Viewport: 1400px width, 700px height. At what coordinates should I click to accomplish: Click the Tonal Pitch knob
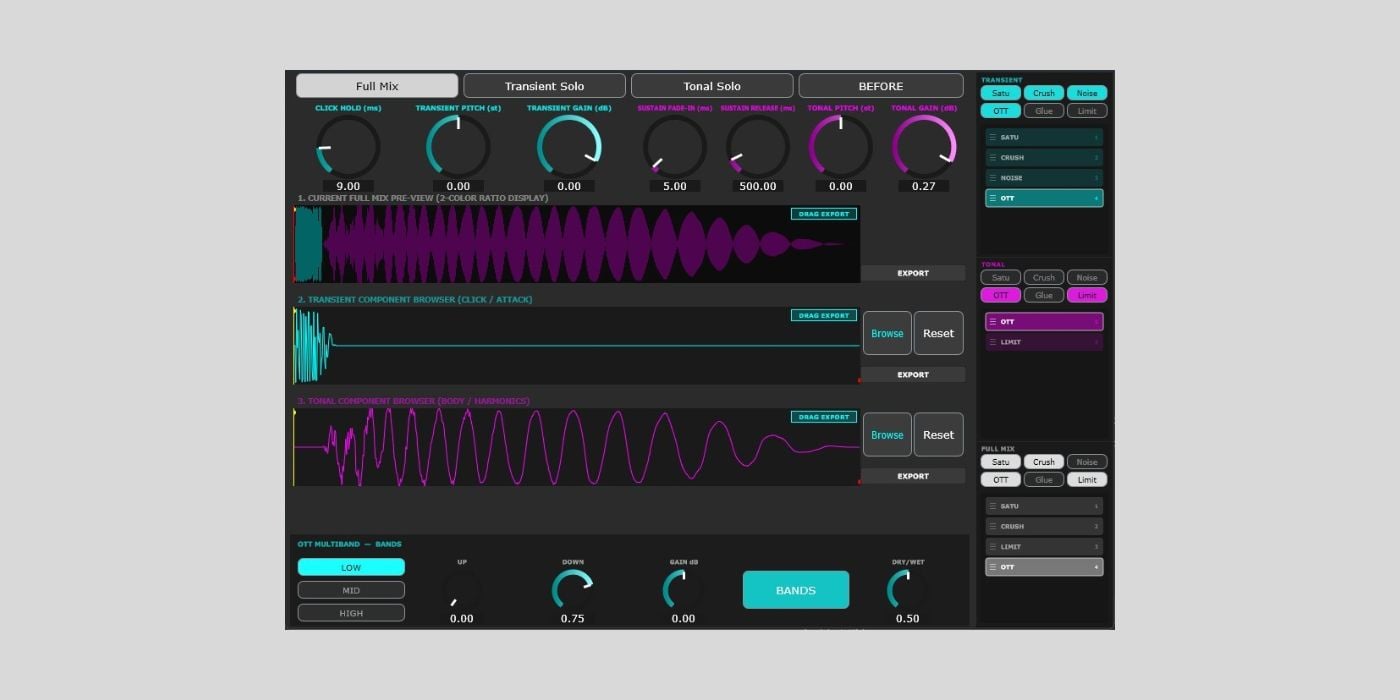[841, 147]
